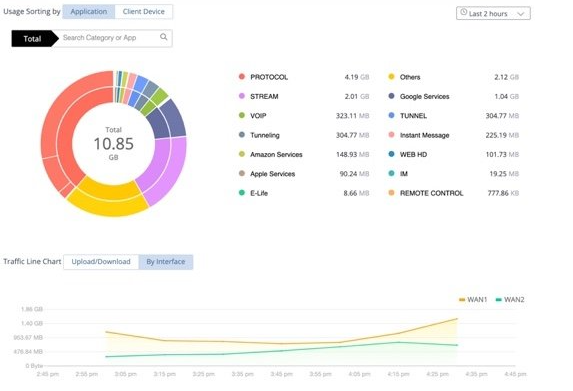Select the PROTOCOL legend label

269,77
